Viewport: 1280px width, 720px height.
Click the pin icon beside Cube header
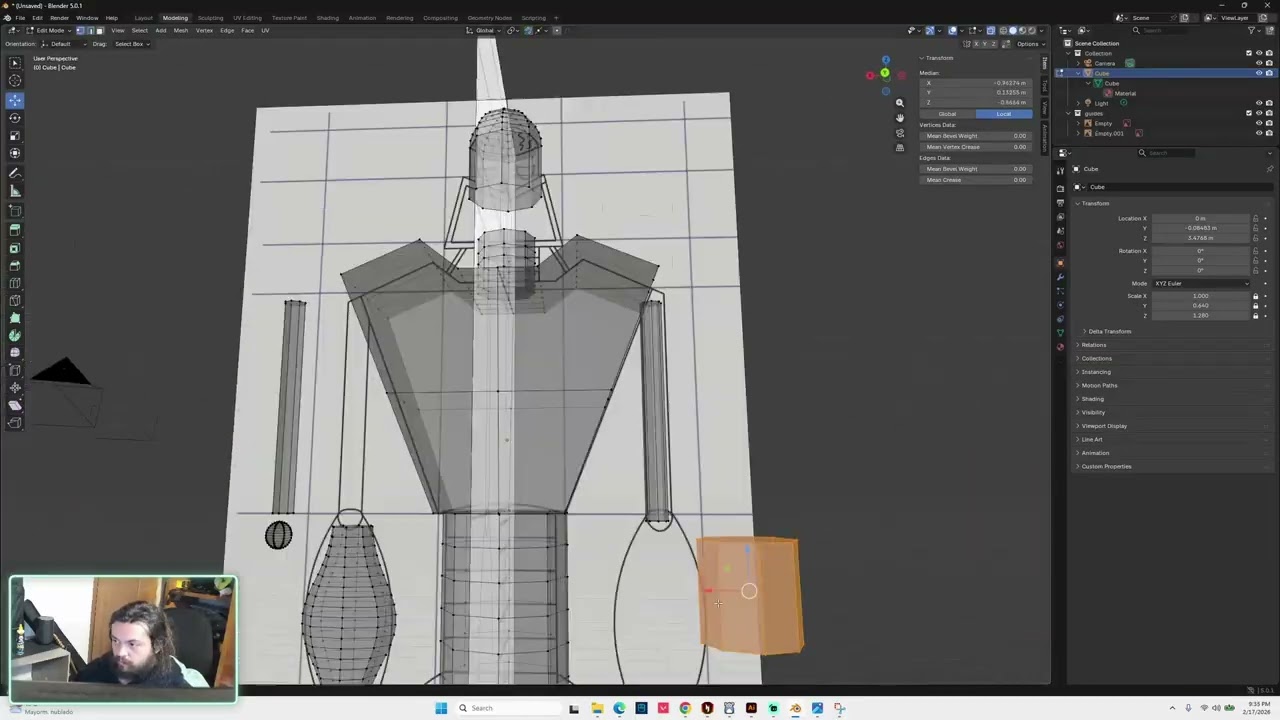point(1269,169)
